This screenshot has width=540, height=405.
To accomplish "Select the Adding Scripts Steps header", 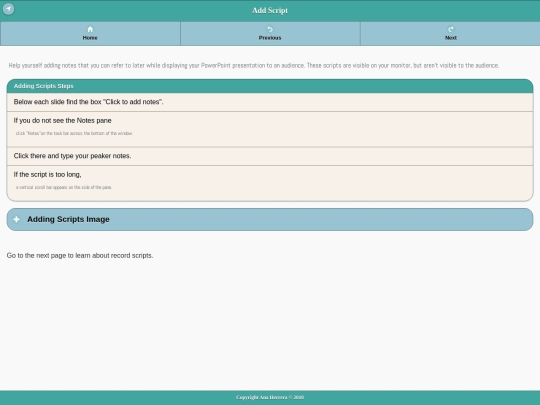I will (x=270, y=86).
